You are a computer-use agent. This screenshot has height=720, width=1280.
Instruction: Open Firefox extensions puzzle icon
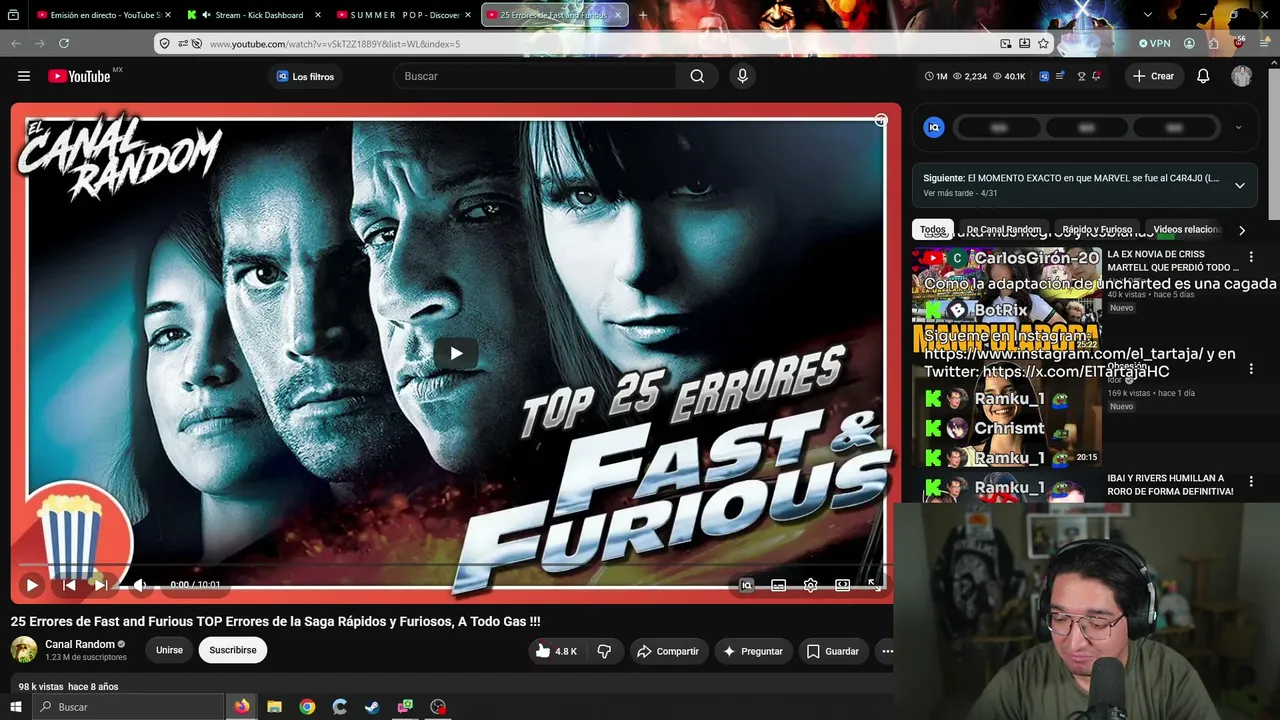1213,44
